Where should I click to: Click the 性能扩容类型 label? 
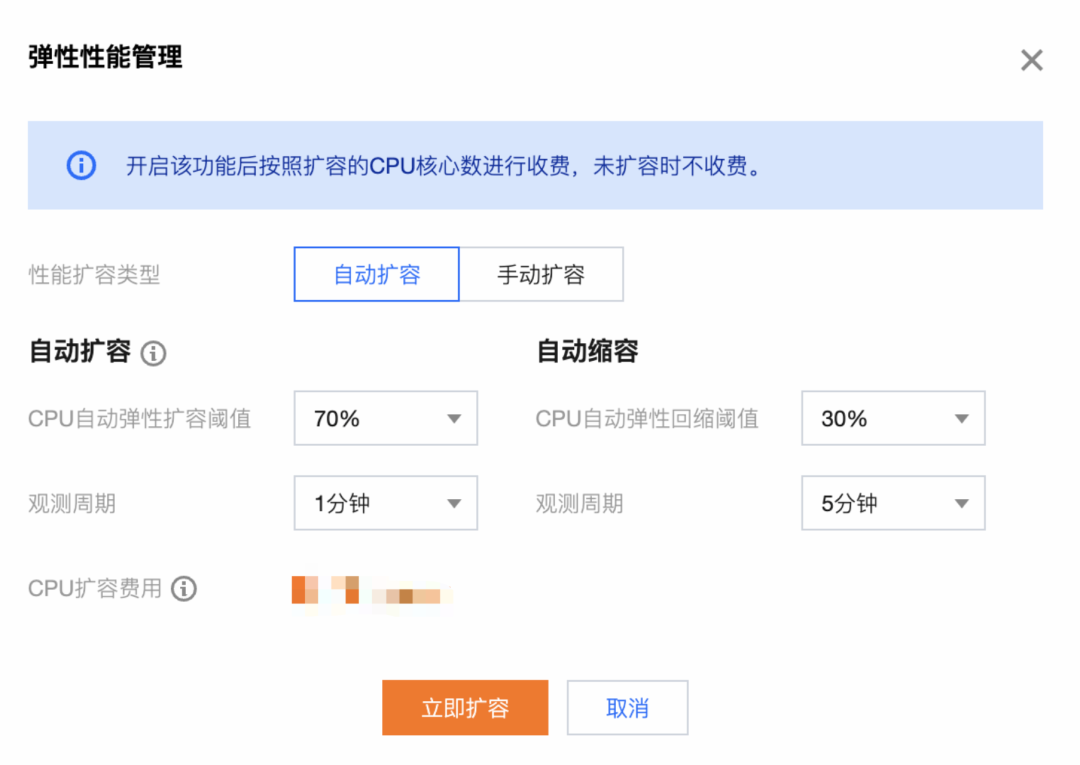pyautogui.click(x=94, y=275)
